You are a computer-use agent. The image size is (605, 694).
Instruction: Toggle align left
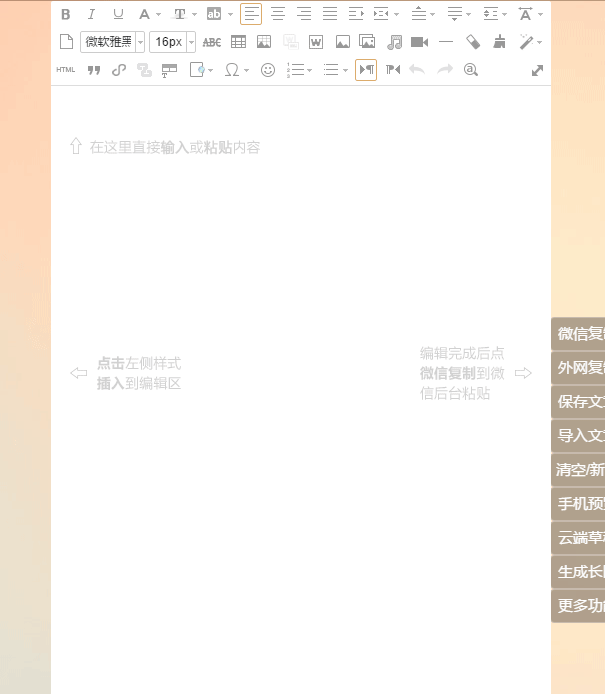pyautogui.click(x=251, y=14)
